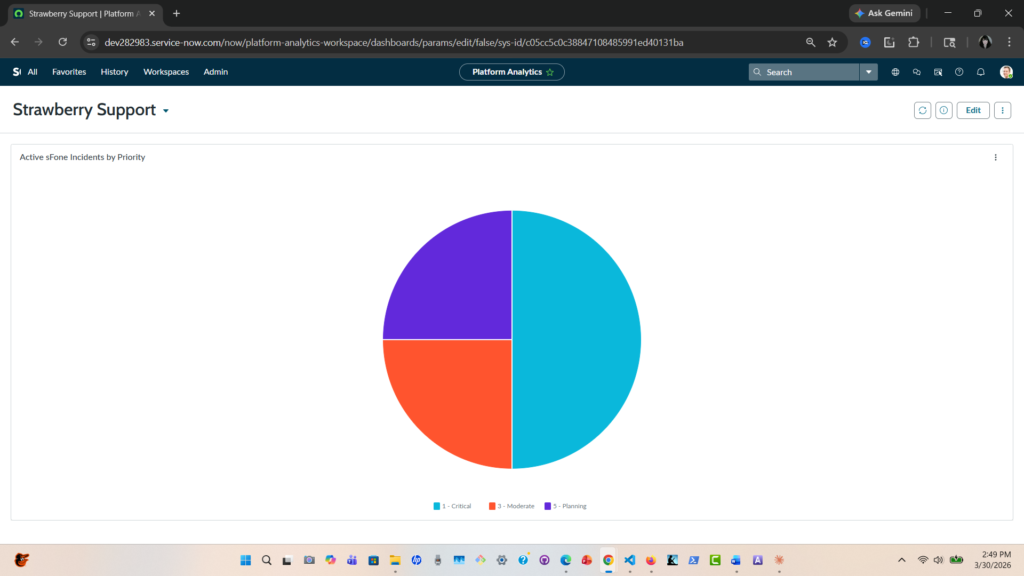The width and height of the screenshot is (1024, 576).
Task: Expand the search scope dropdown arrow
Action: [868, 72]
